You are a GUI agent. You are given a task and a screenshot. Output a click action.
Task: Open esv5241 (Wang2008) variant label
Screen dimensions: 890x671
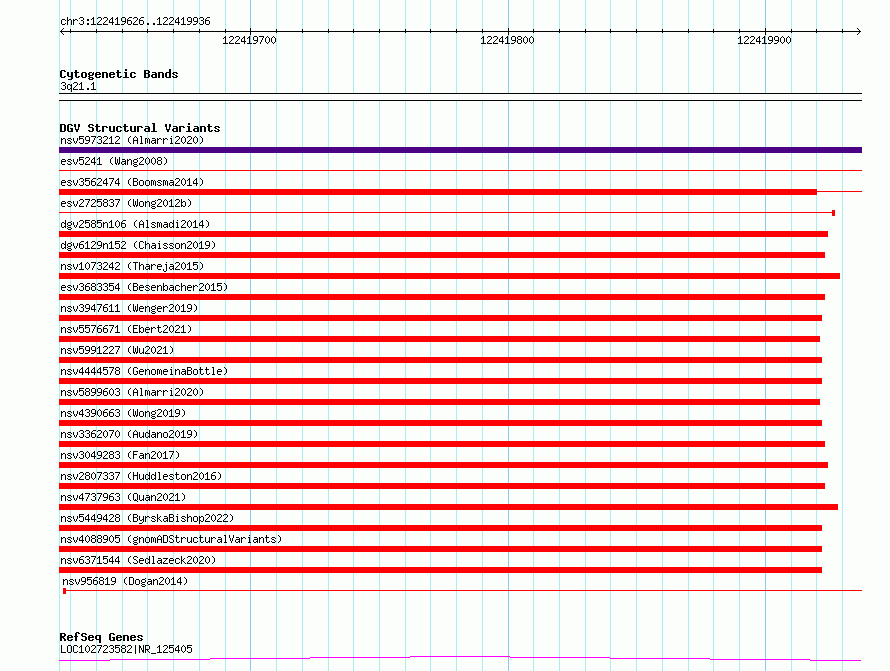(x=114, y=161)
